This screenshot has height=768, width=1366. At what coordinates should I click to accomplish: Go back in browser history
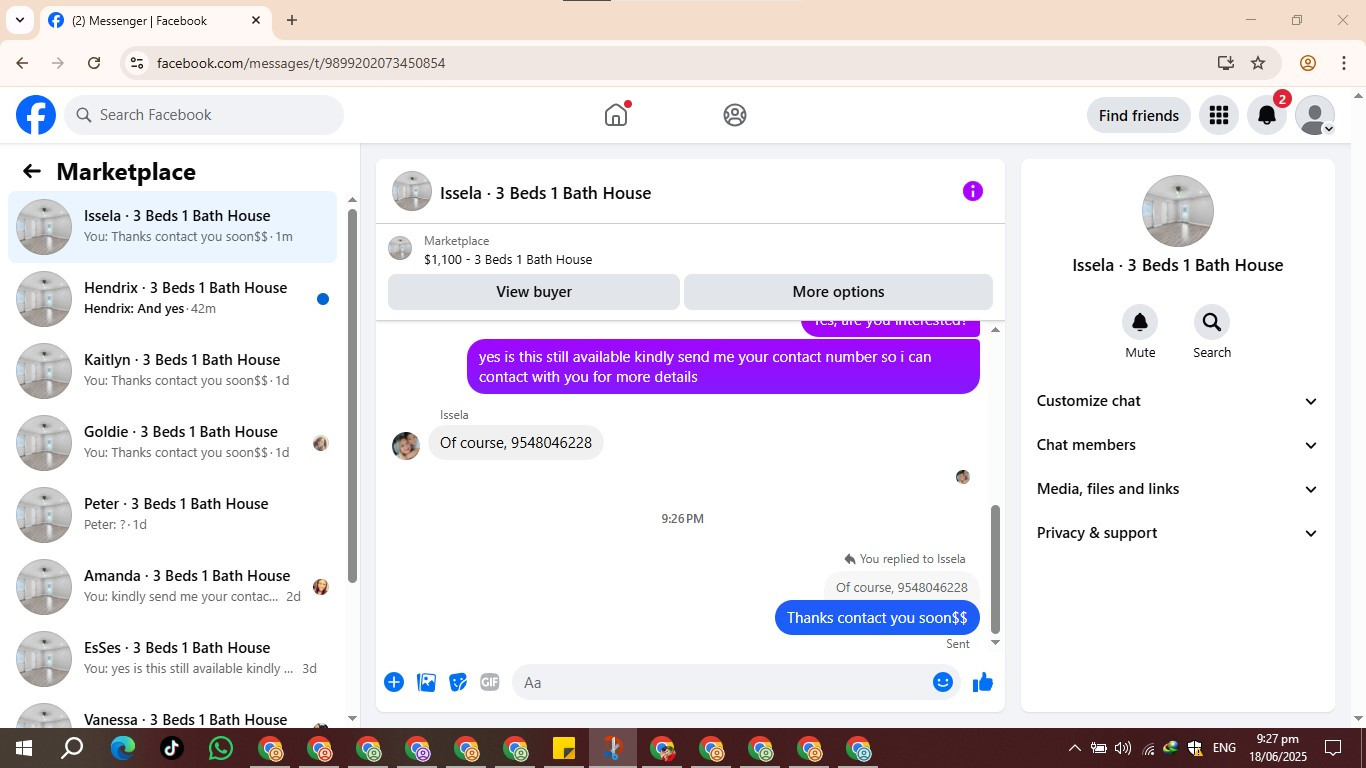pyautogui.click(x=22, y=63)
